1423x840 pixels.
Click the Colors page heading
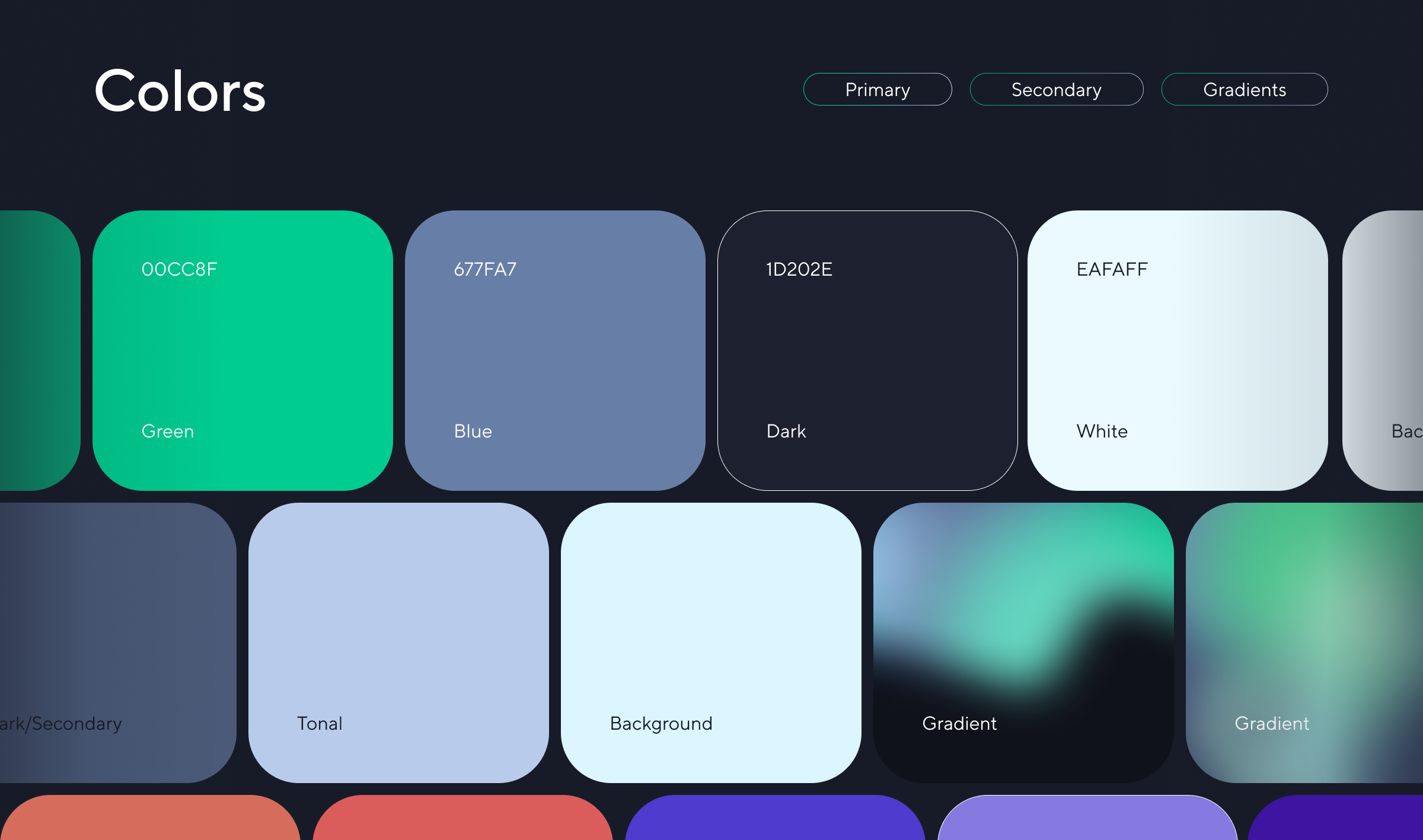coord(180,91)
